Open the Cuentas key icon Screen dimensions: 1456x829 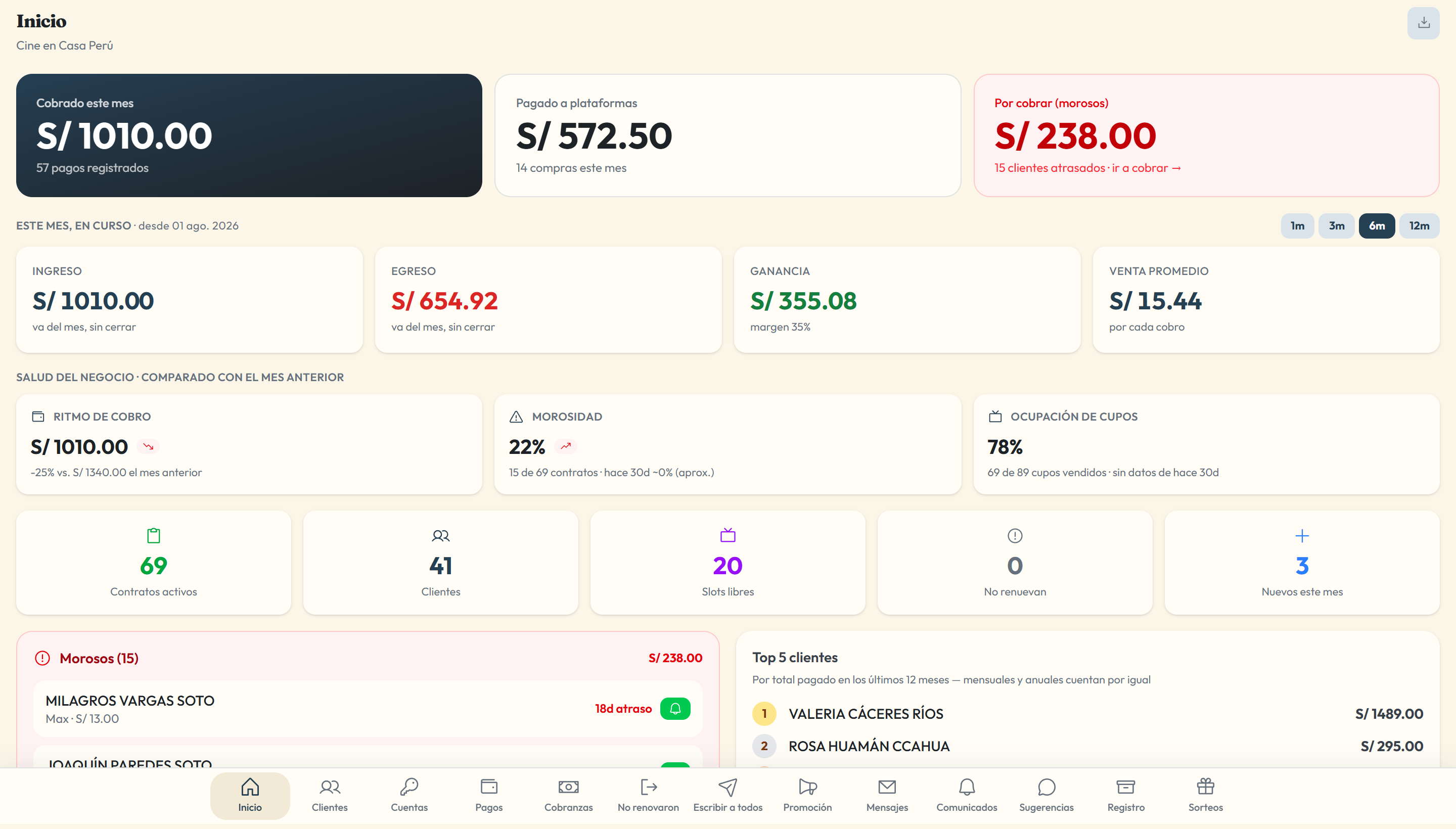coord(409,787)
